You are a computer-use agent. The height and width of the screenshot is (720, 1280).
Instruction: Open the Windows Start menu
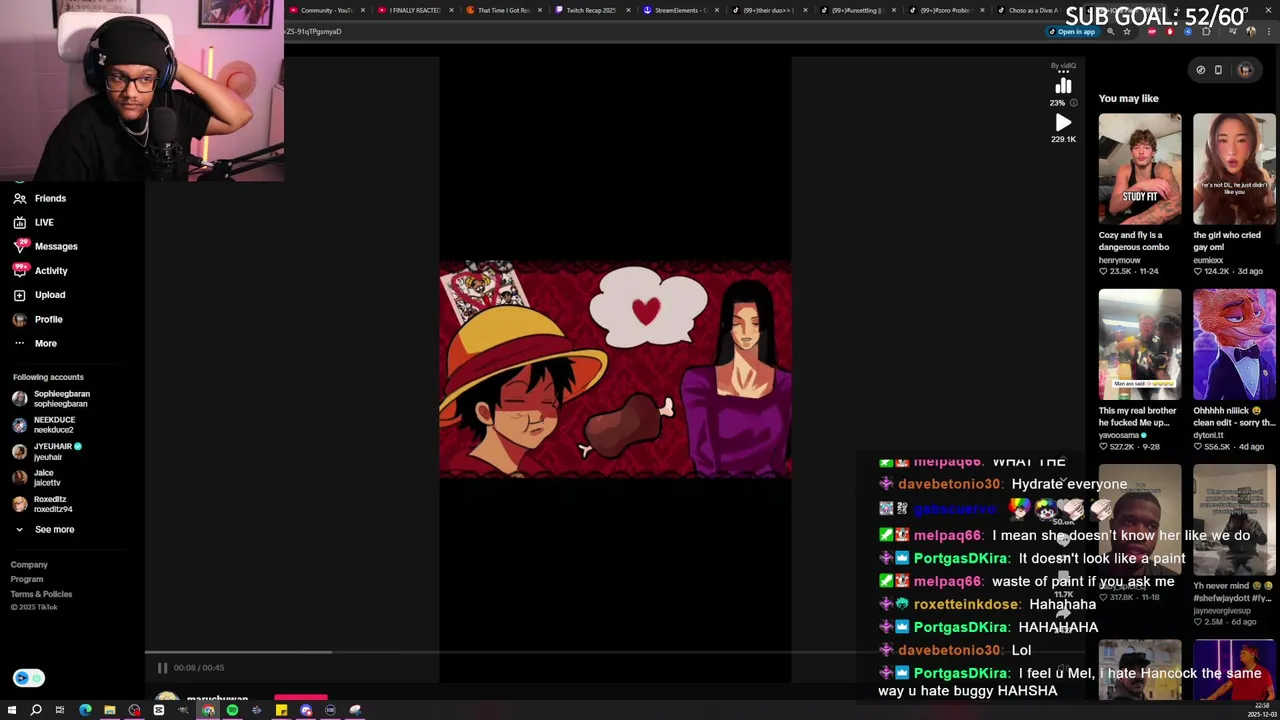coord(12,710)
